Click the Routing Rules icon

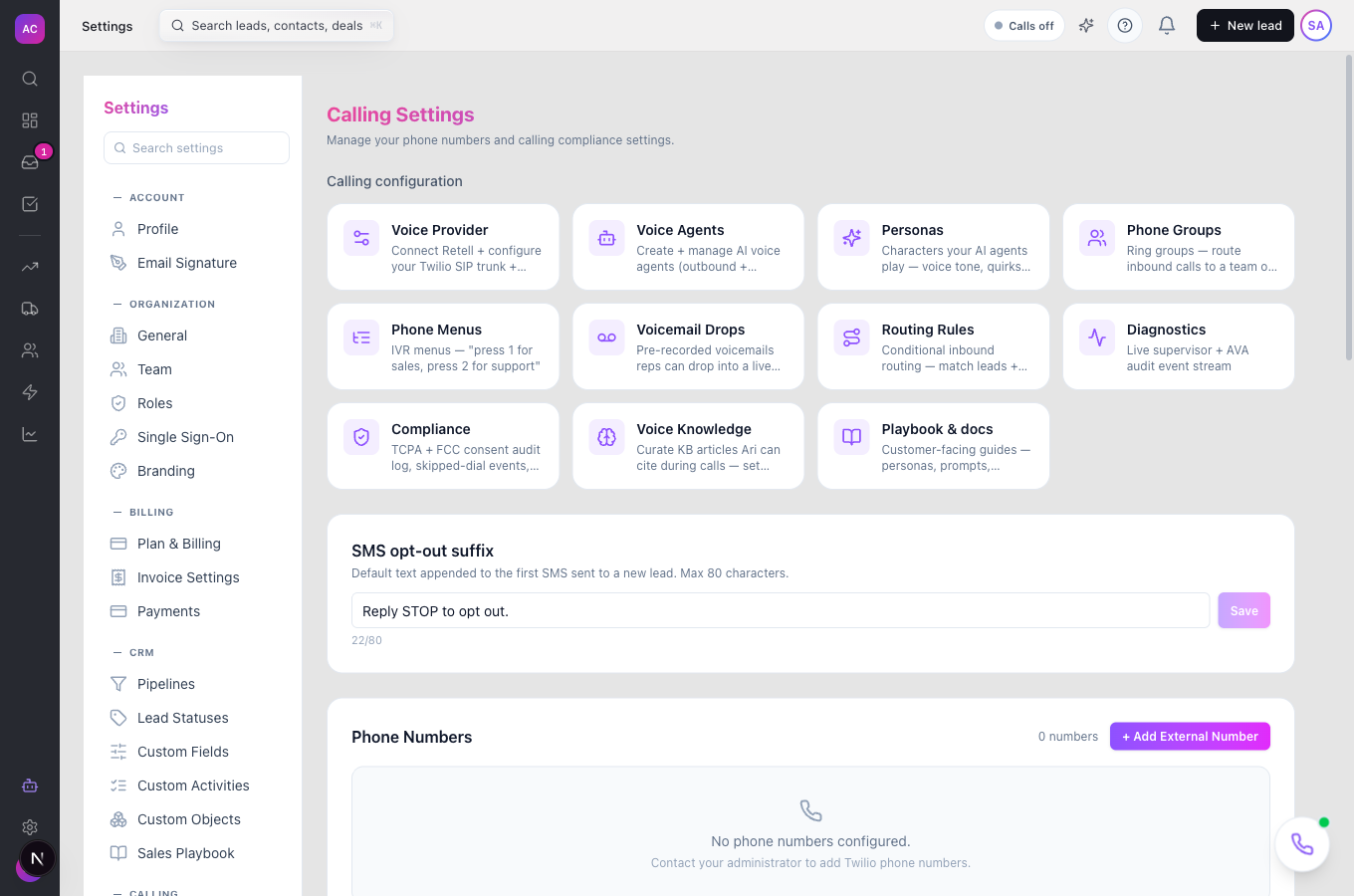tap(851, 337)
